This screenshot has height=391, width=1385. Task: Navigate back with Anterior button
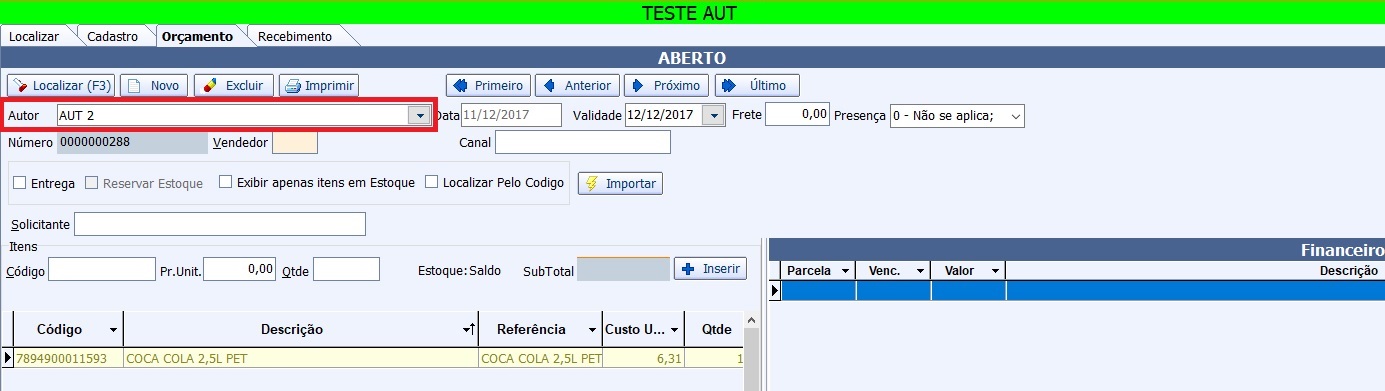click(578, 86)
